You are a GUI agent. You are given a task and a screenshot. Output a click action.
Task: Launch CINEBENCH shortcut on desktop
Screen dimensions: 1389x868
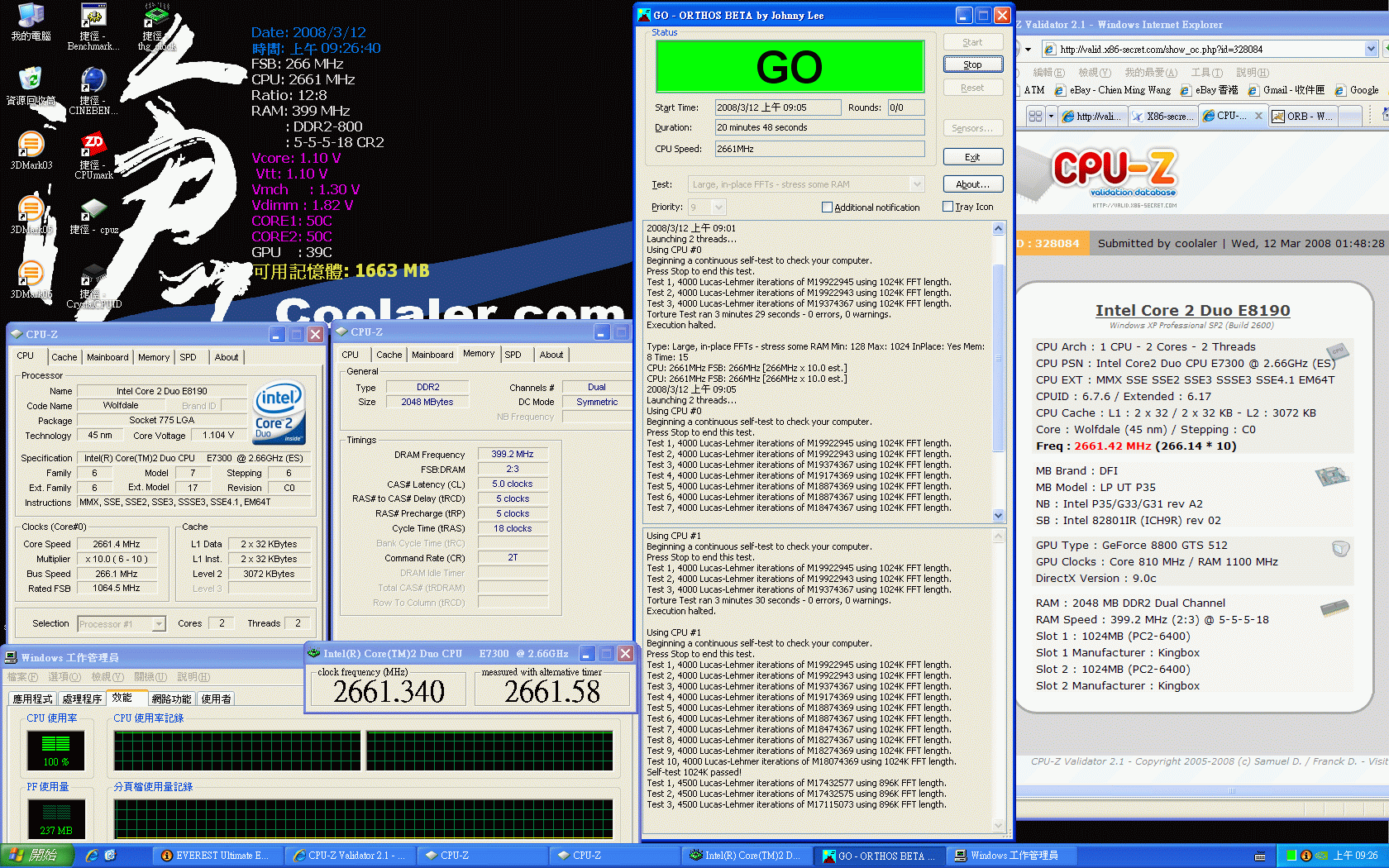pos(93,91)
